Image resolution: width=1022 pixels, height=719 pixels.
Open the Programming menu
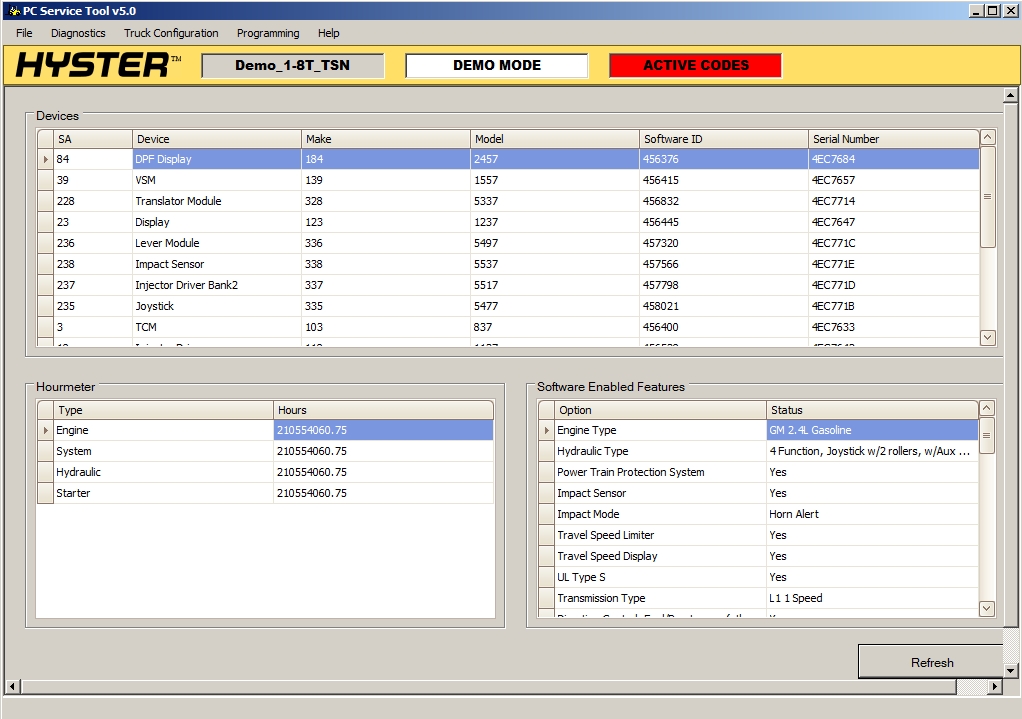pyautogui.click(x=267, y=33)
